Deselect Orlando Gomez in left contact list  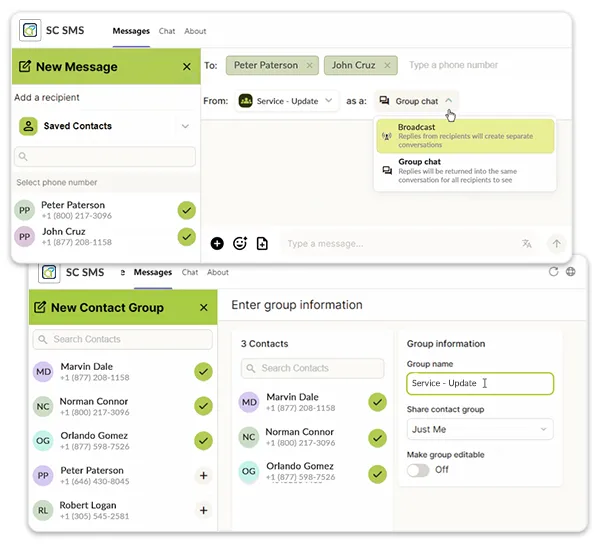(x=203, y=441)
